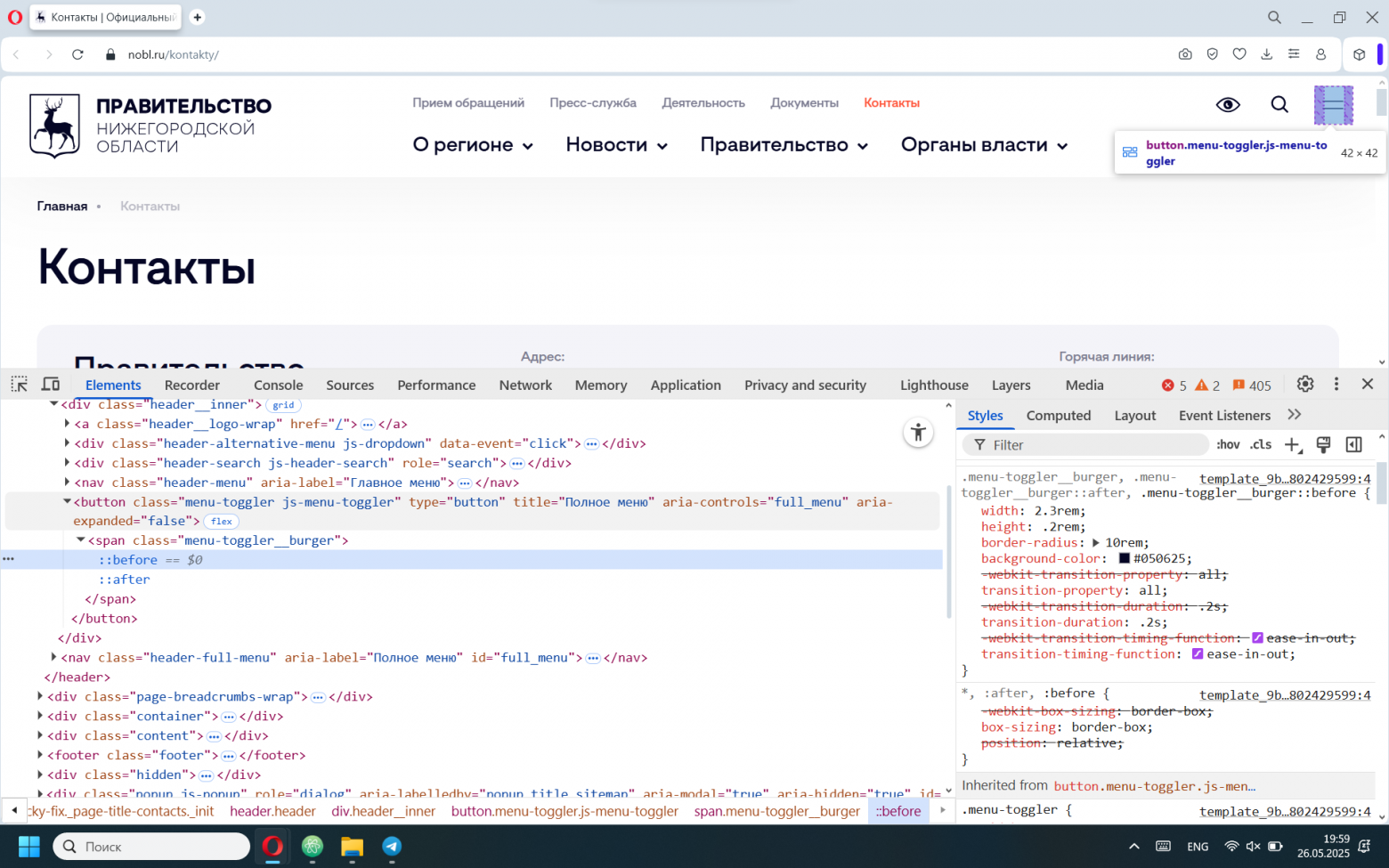Expand the nav header-menu element

coord(68,482)
